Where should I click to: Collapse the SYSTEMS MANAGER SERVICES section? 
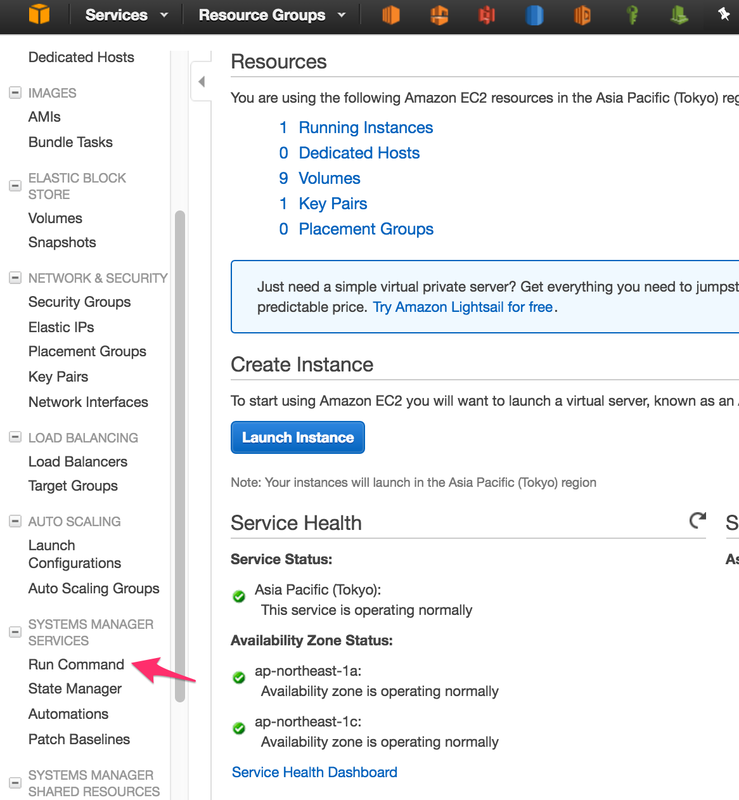[x=15, y=632]
